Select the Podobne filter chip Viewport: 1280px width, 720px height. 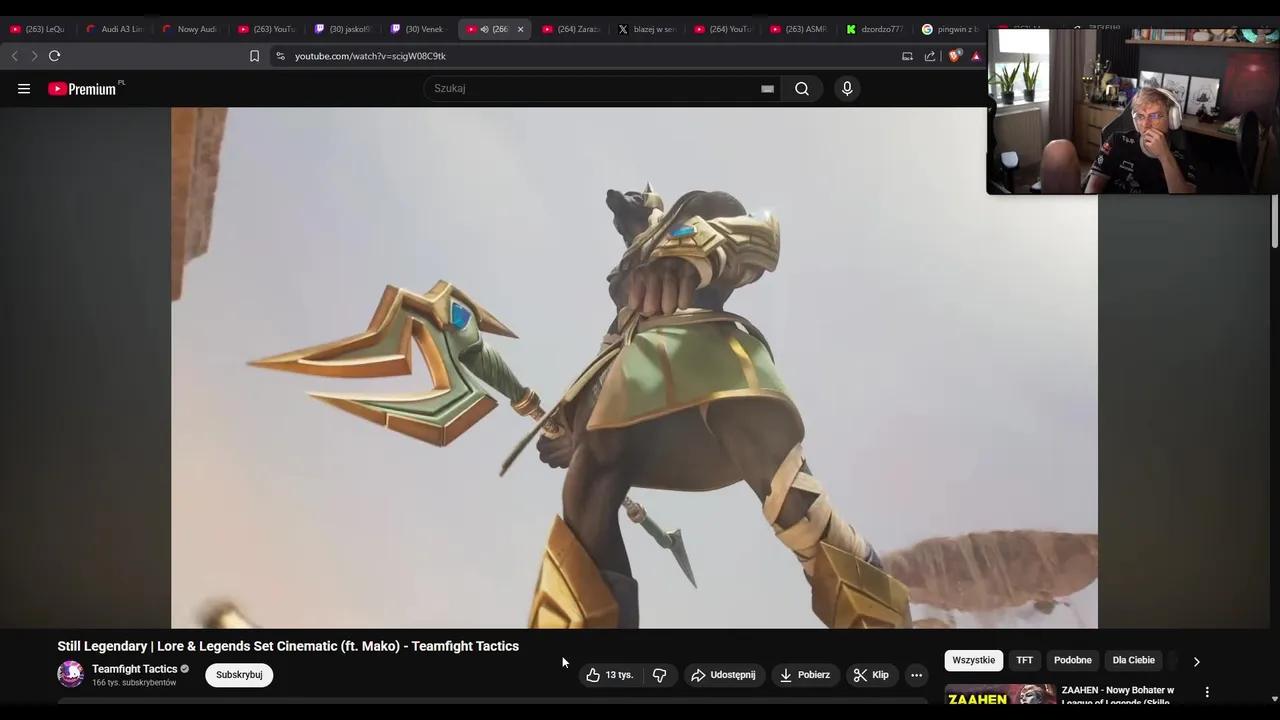point(1073,660)
